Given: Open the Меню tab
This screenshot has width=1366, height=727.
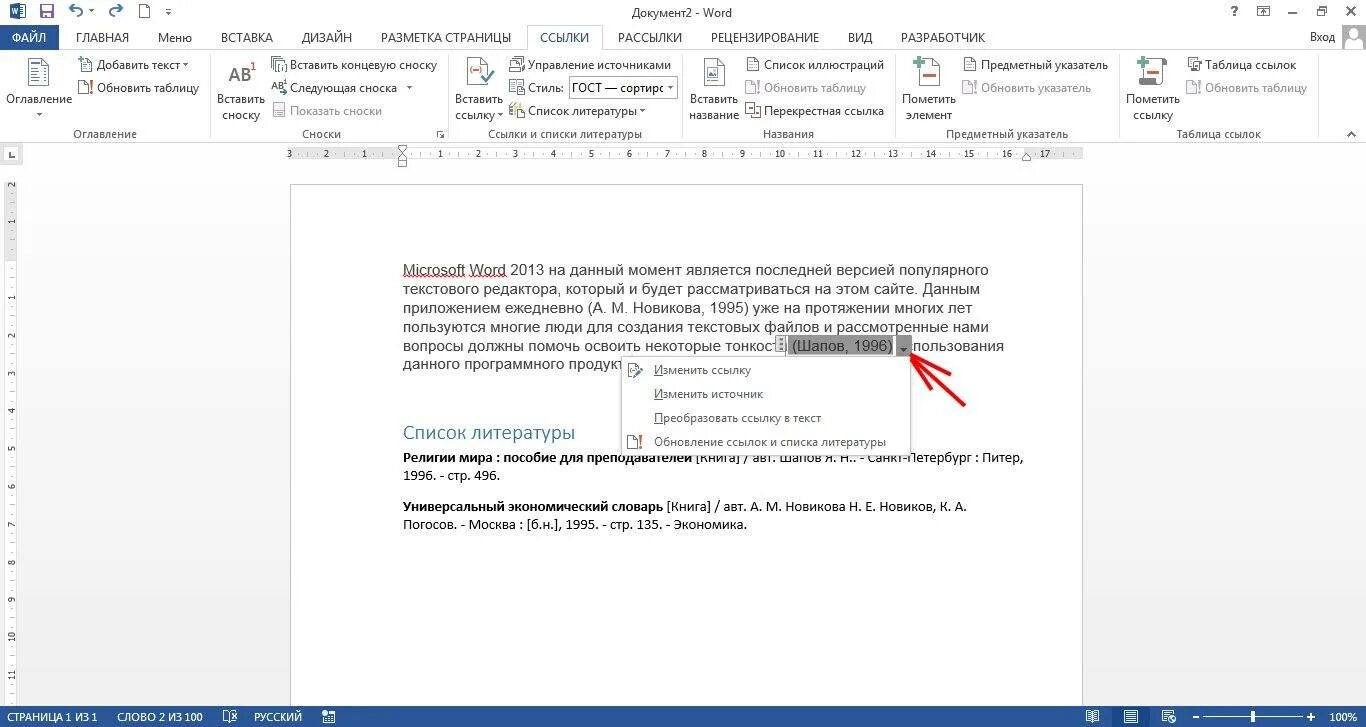Looking at the screenshot, I should click(x=174, y=37).
